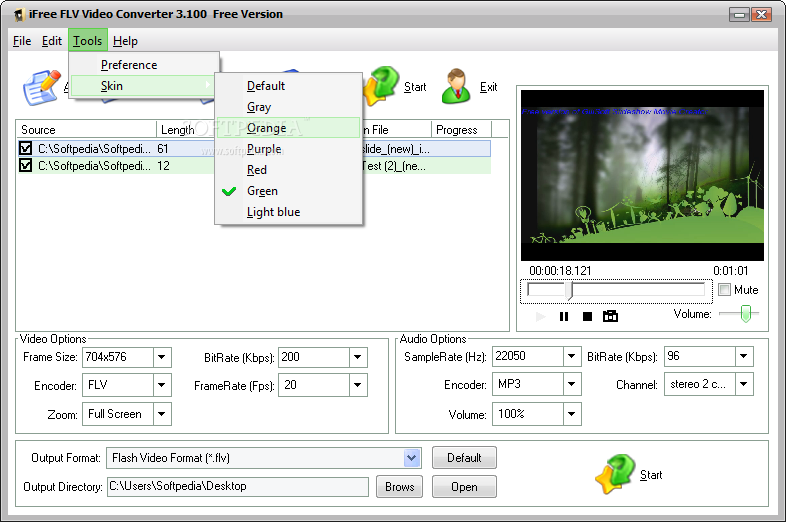This screenshot has height=522, width=786.
Task: Open the Channel stereo dropdown
Action: (x=744, y=385)
